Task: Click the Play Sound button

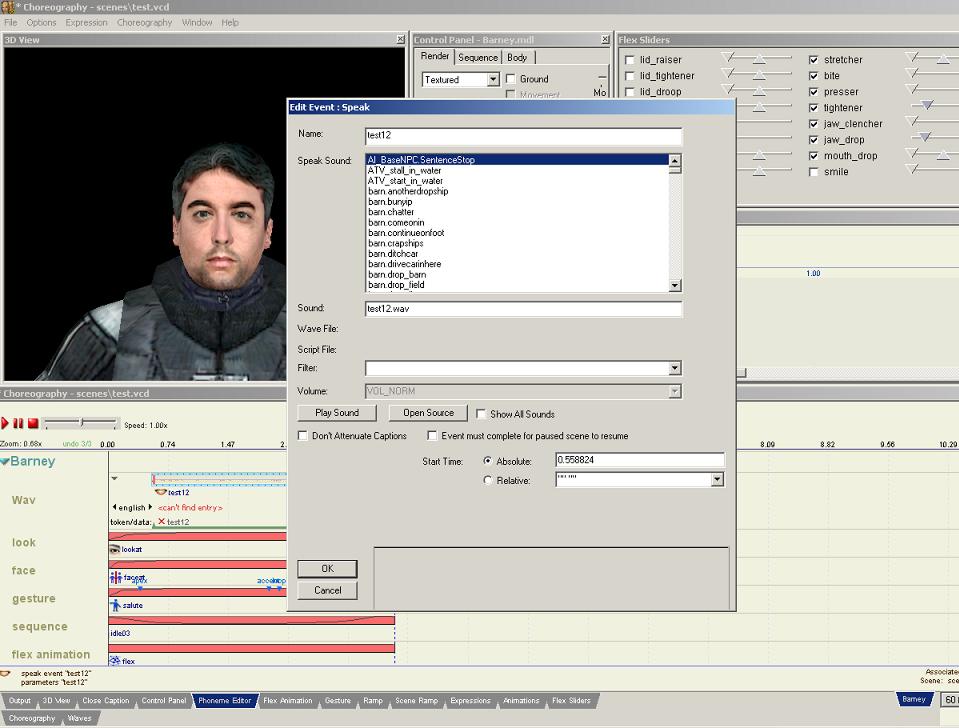Action: click(337, 413)
